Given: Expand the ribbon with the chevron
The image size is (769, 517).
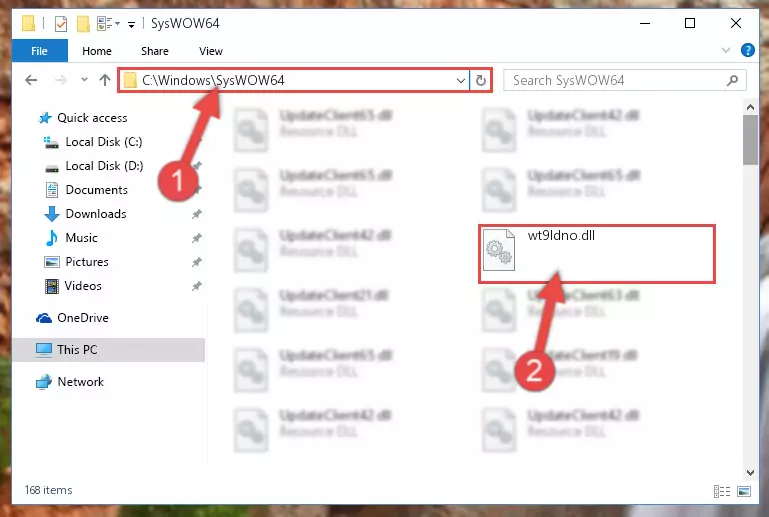Looking at the screenshot, I should tap(726, 50).
